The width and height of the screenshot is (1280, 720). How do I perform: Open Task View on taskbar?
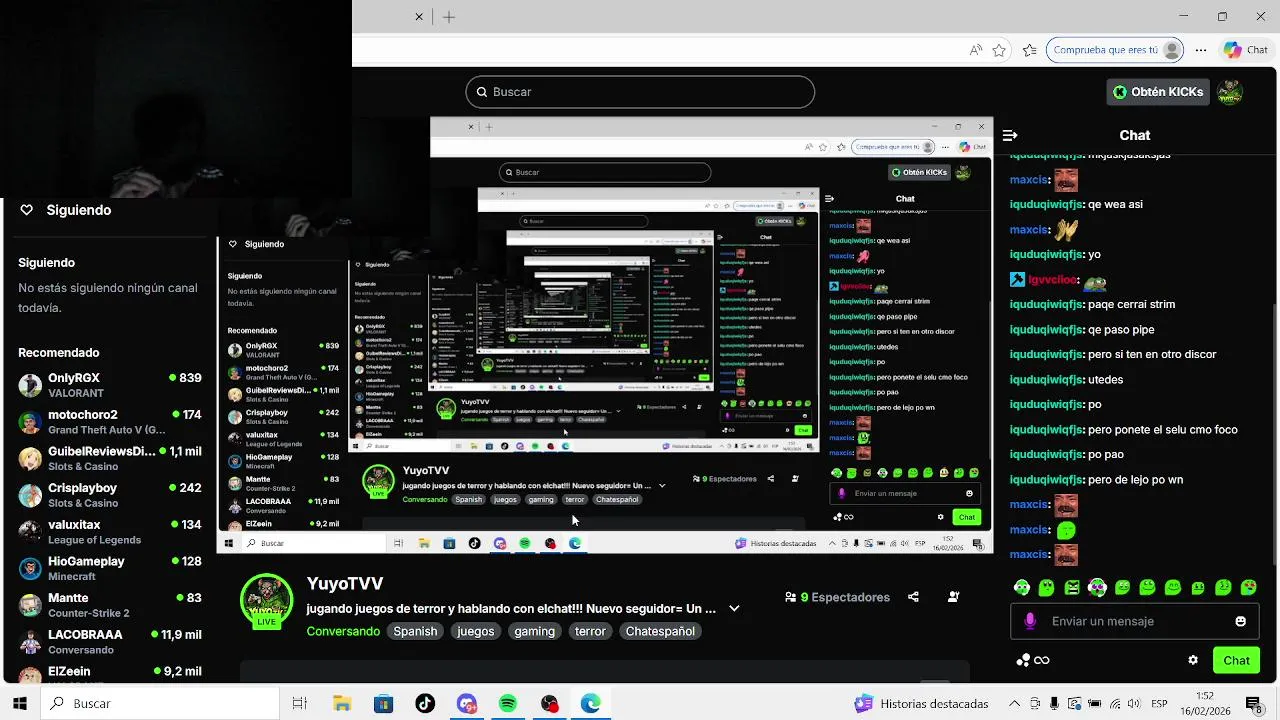(x=299, y=704)
